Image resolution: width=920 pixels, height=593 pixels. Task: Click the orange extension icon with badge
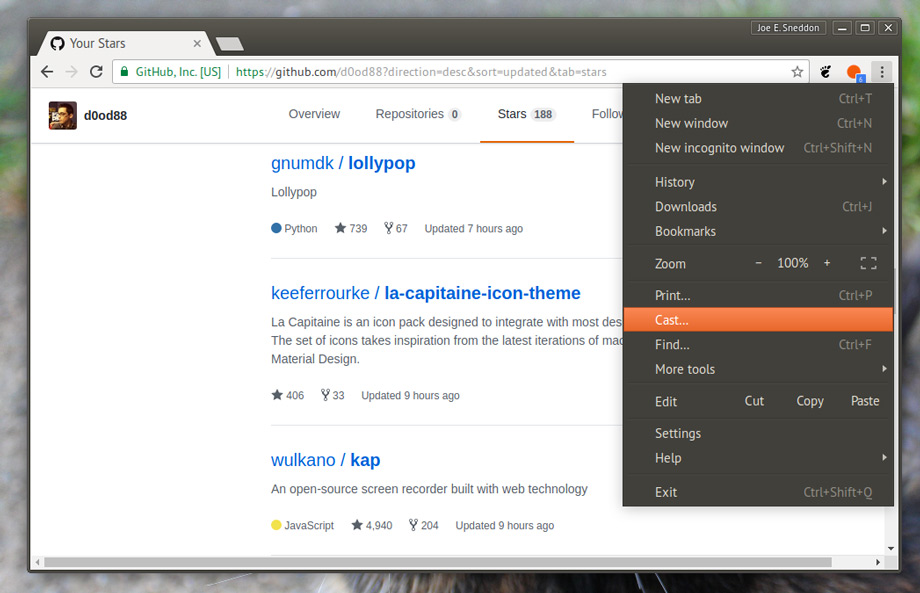[x=855, y=73]
